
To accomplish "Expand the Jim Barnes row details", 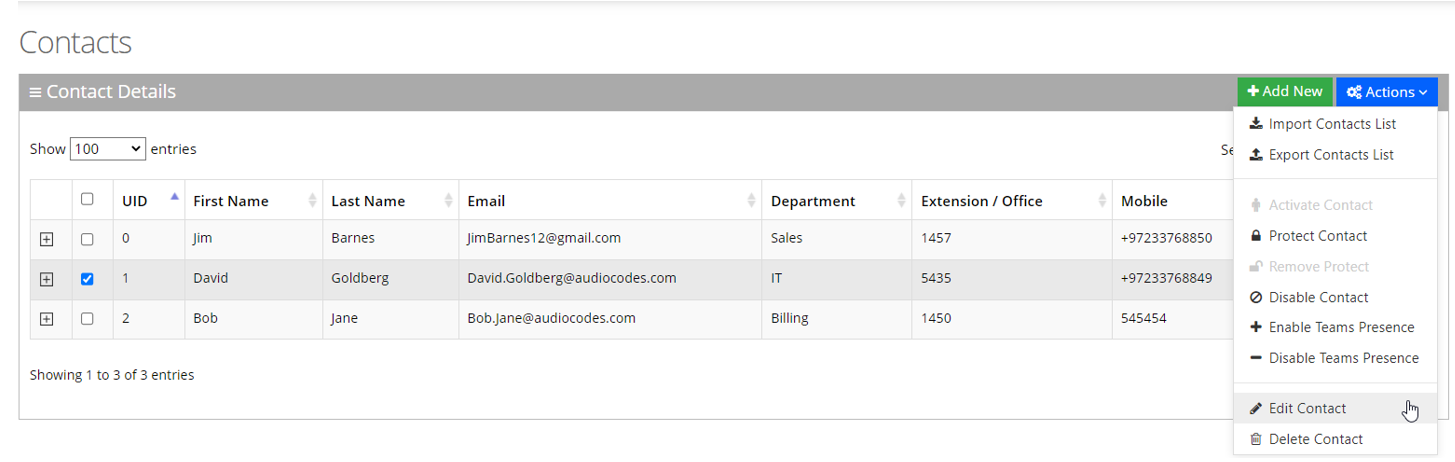I will (x=46, y=240).
